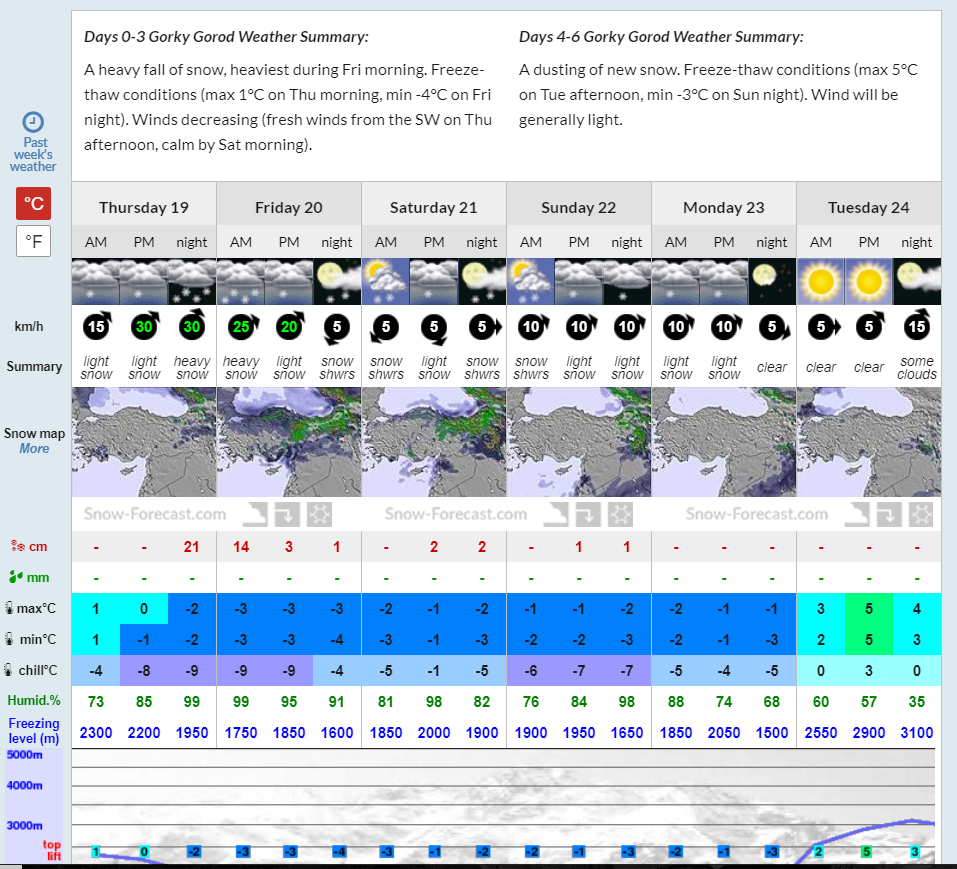Click the Thursday AM weather icon
957x869 pixels.
point(96,281)
